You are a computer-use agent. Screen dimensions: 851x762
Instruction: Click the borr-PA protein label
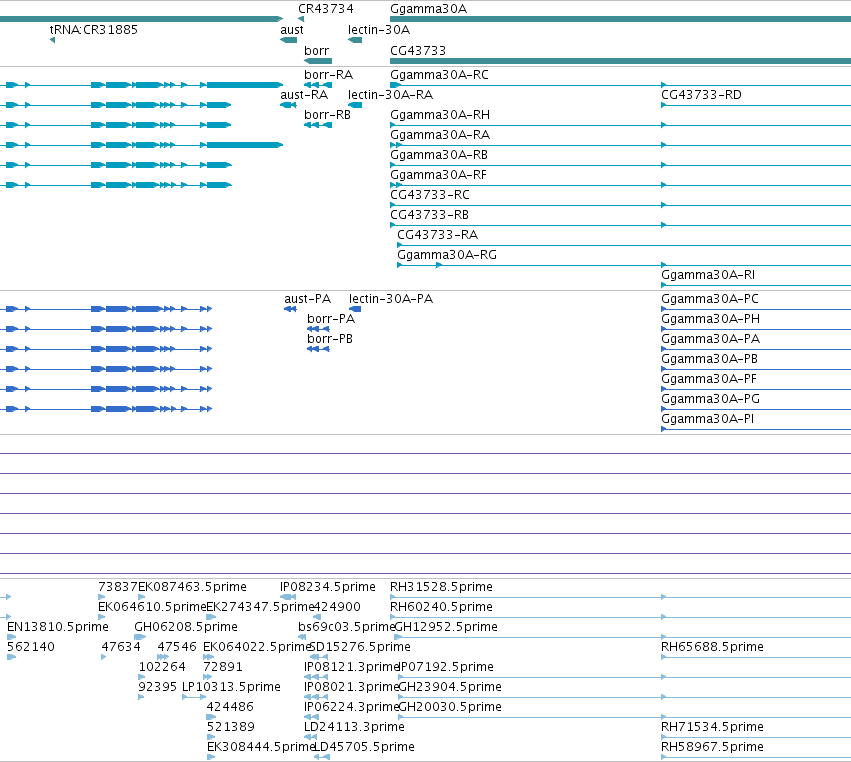click(331, 319)
